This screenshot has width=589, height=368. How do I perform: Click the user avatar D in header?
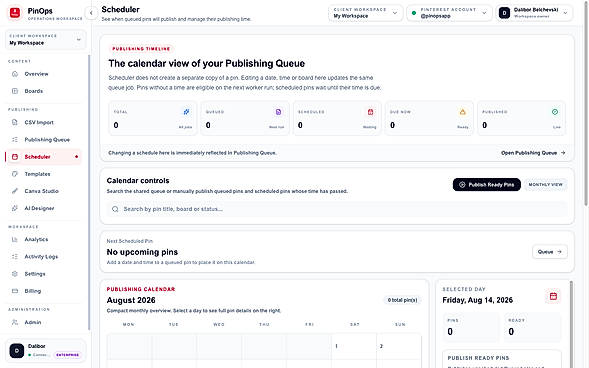pos(504,13)
